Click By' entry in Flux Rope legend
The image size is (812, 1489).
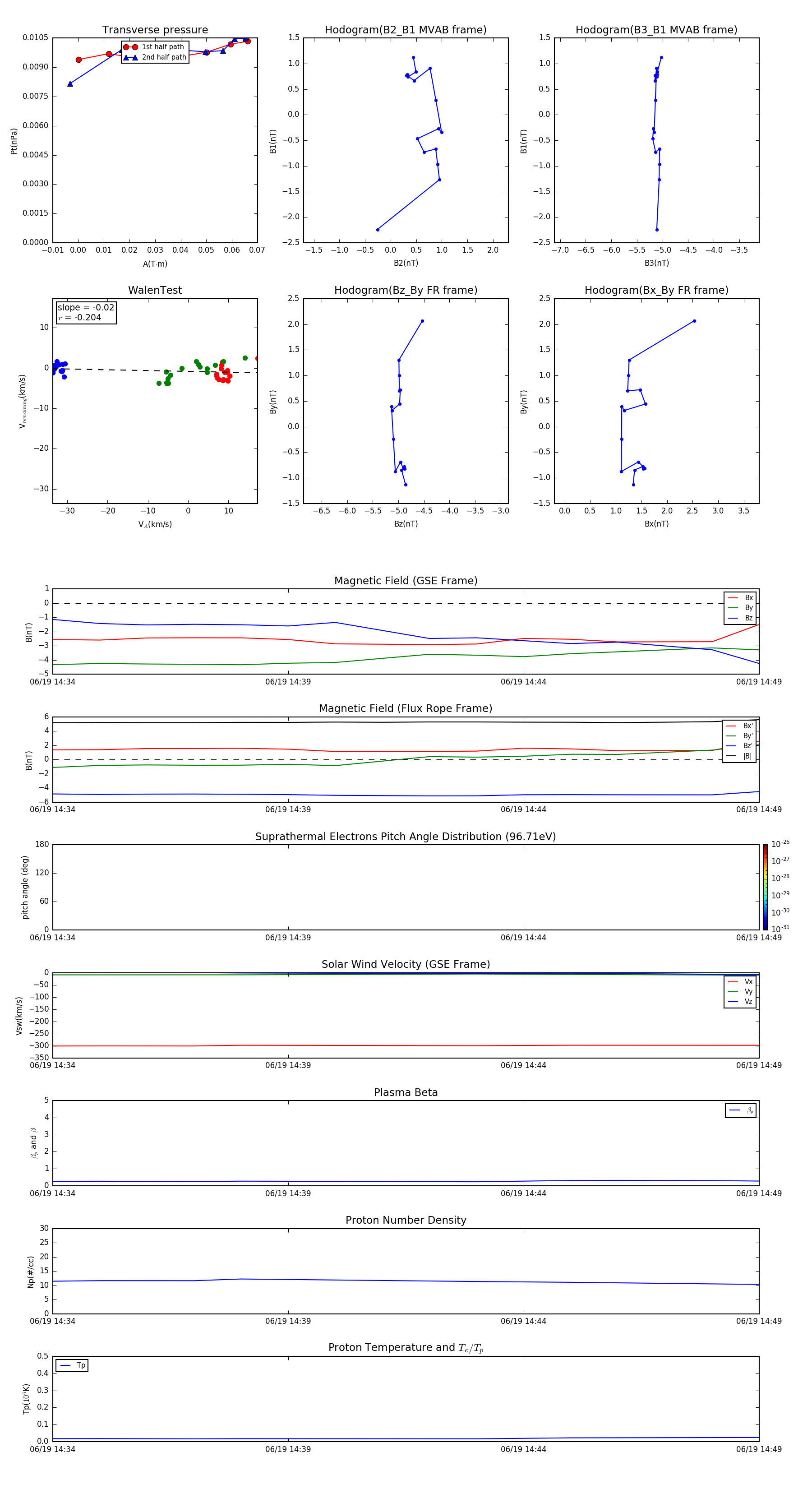tap(739, 736)
